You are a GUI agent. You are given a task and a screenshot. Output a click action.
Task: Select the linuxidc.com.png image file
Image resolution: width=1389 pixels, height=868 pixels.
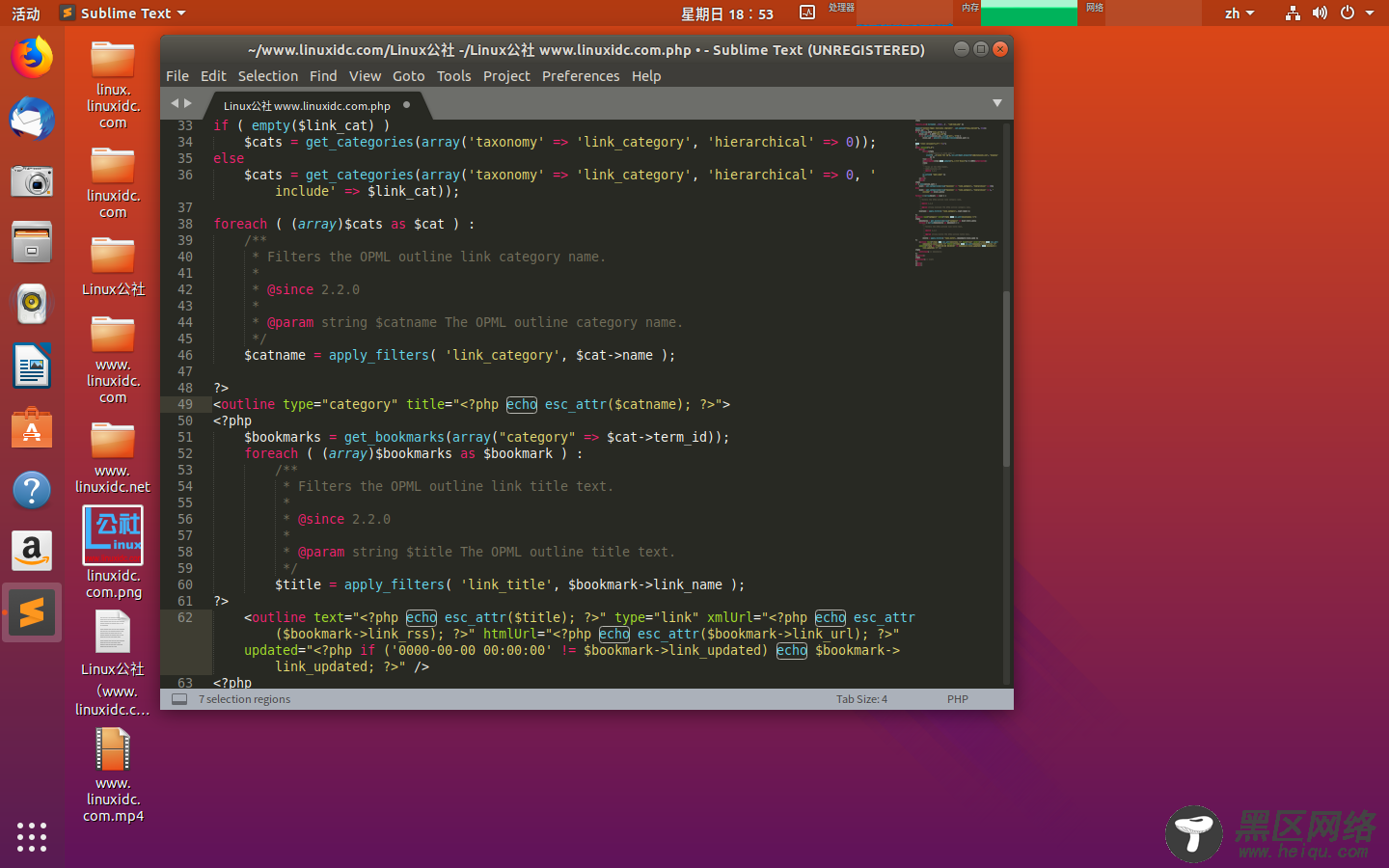tap(113, 553)
